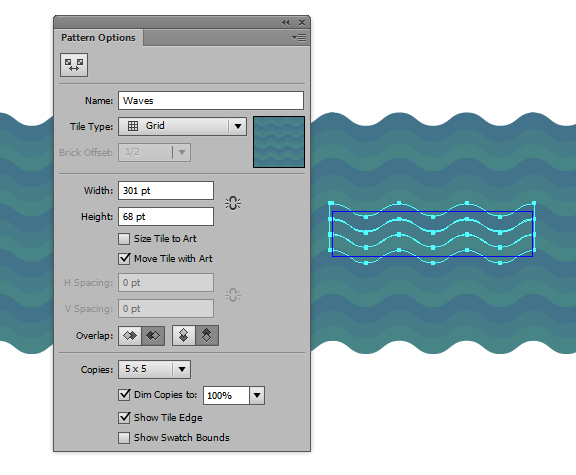Open the Pattern Options panel flyout menu
576x475 pixels.
click(x=299, y=37)
